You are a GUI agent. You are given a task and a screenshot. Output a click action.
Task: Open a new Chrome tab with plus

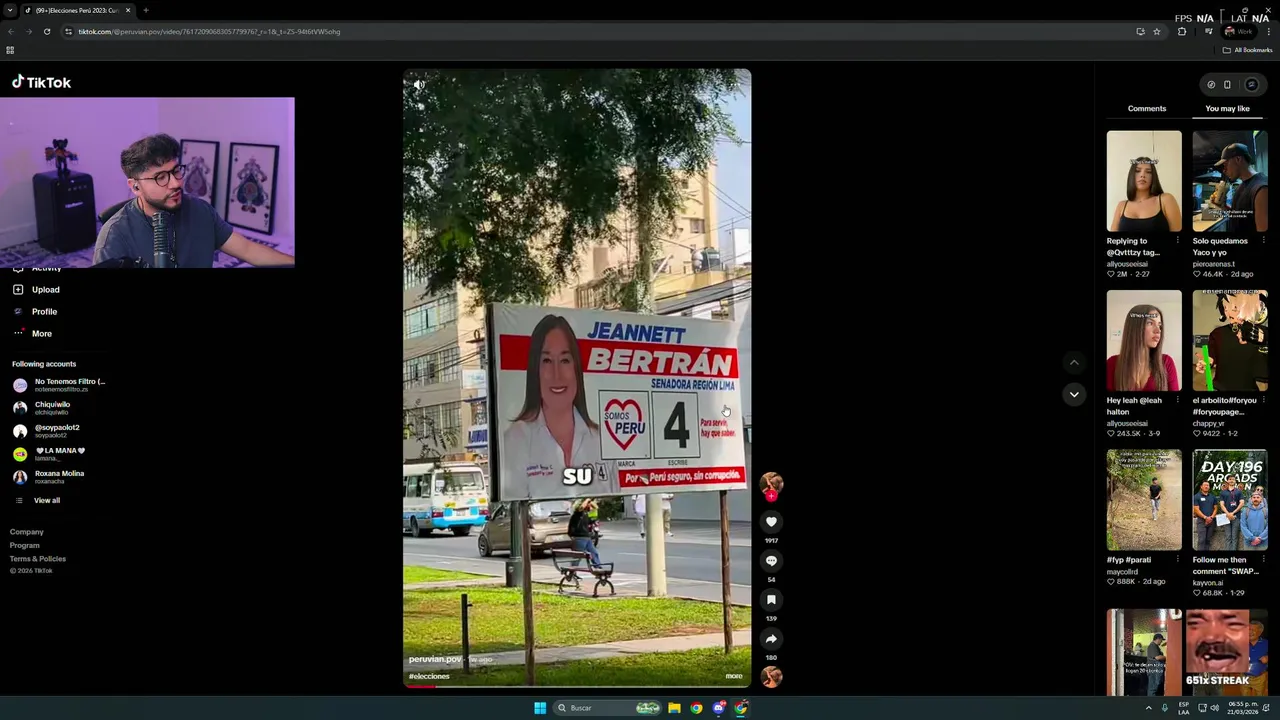146,10
